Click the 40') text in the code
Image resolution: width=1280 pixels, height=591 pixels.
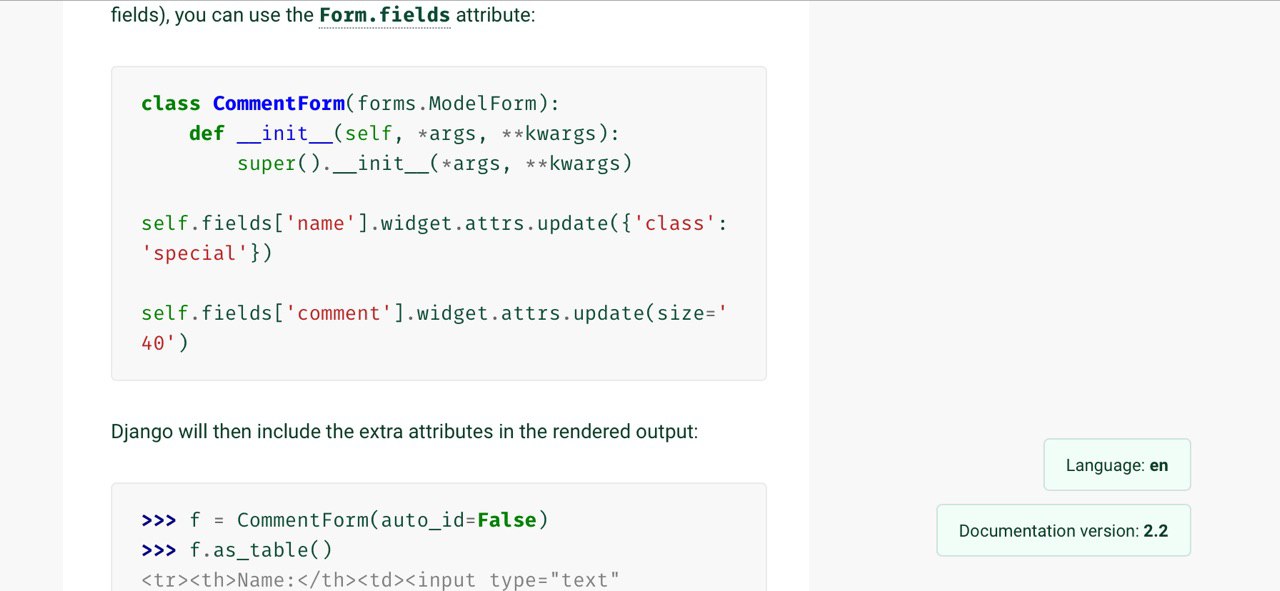pyautogui.click(x=164, y=344)
